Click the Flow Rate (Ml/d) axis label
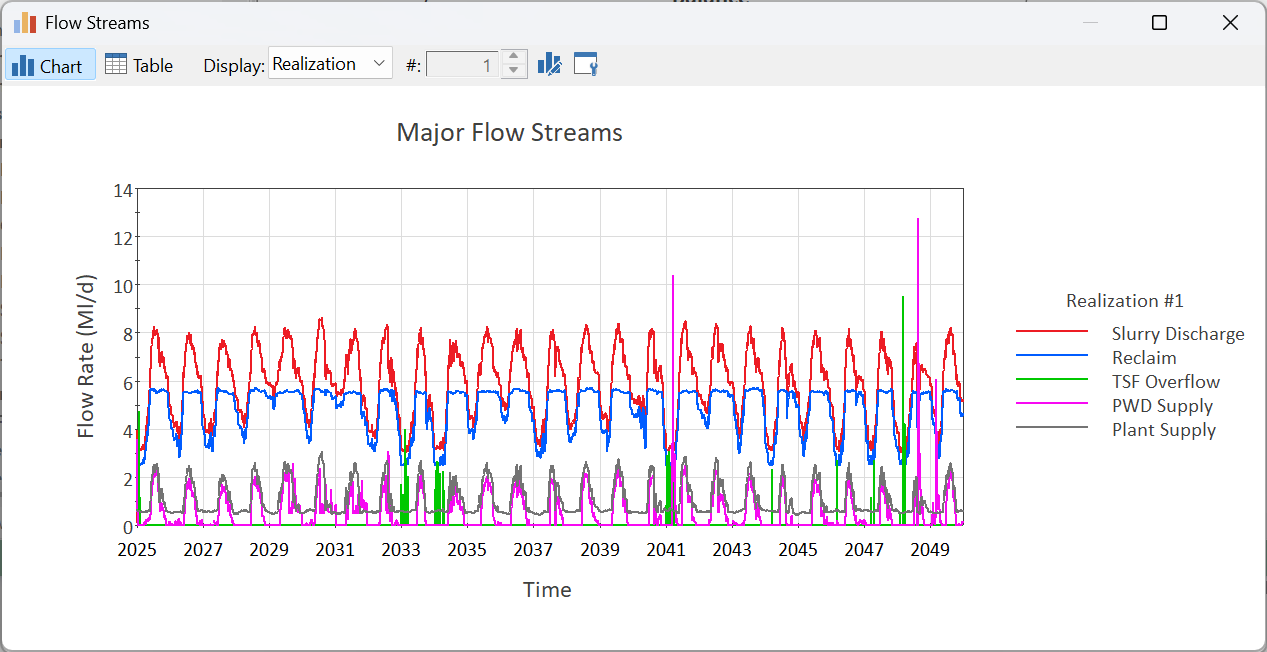 87,356
